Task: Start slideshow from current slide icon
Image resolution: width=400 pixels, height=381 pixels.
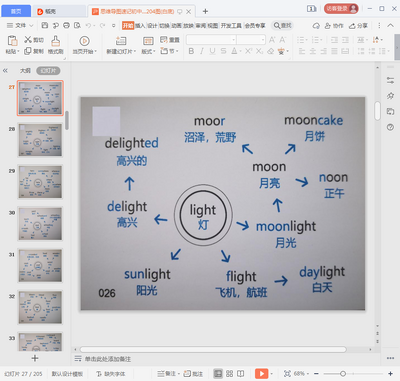Action: (x=84, y=41)
